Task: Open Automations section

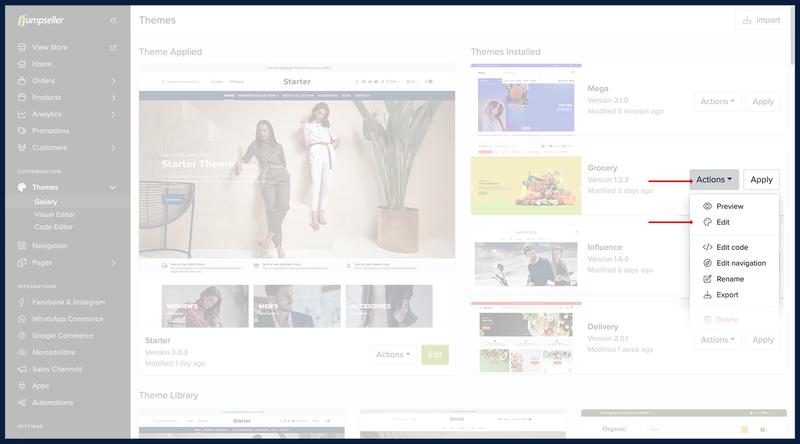Action: (x=53, y=403)
